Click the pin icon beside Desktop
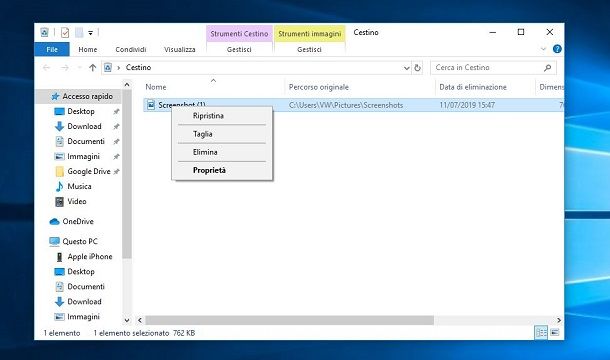610x360 pixels. tap(116, 112)
